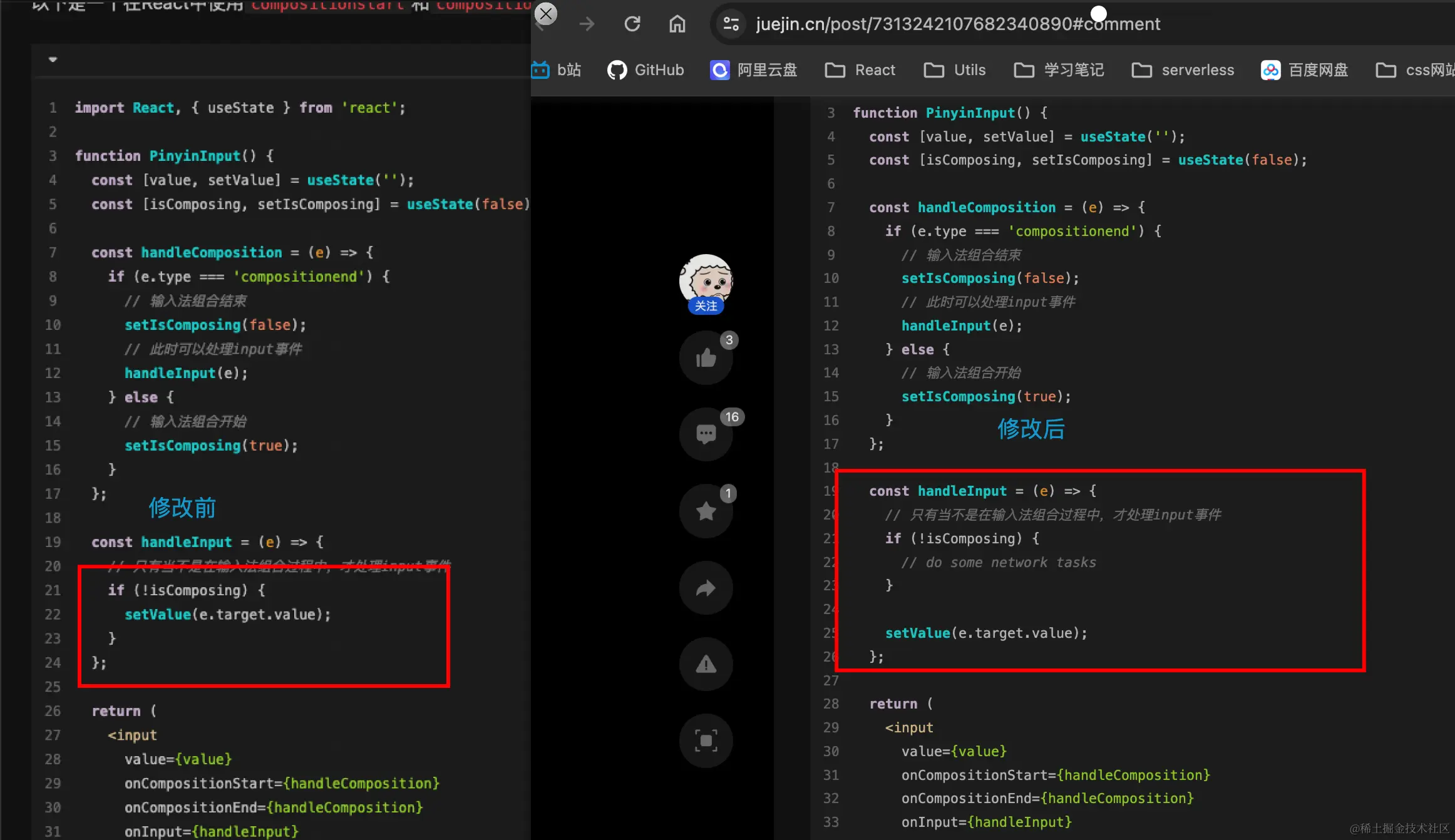Open the 百度网盘 bookmark
This screenshot has width=1455, height=840.
click(1304, 70)
